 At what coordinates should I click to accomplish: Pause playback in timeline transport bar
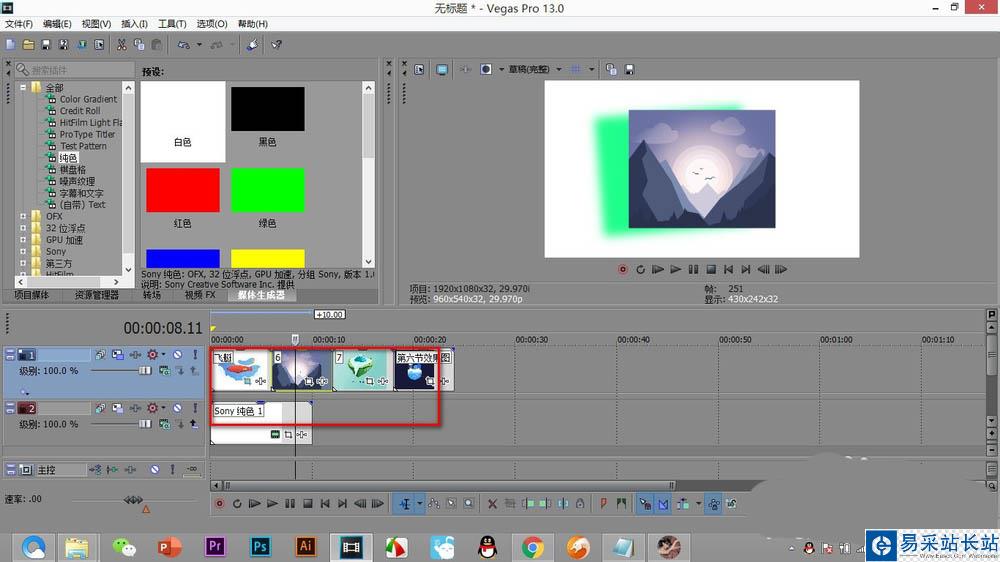pos(290,504)
